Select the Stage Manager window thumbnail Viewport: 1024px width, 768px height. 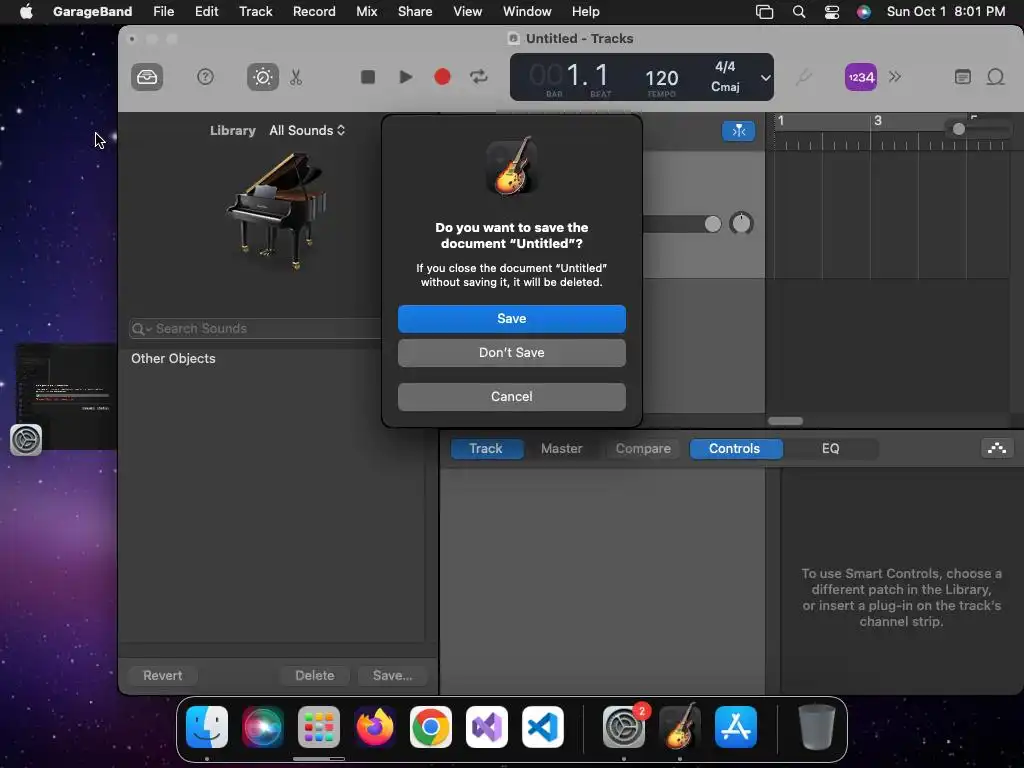click(x=66, y=396)
